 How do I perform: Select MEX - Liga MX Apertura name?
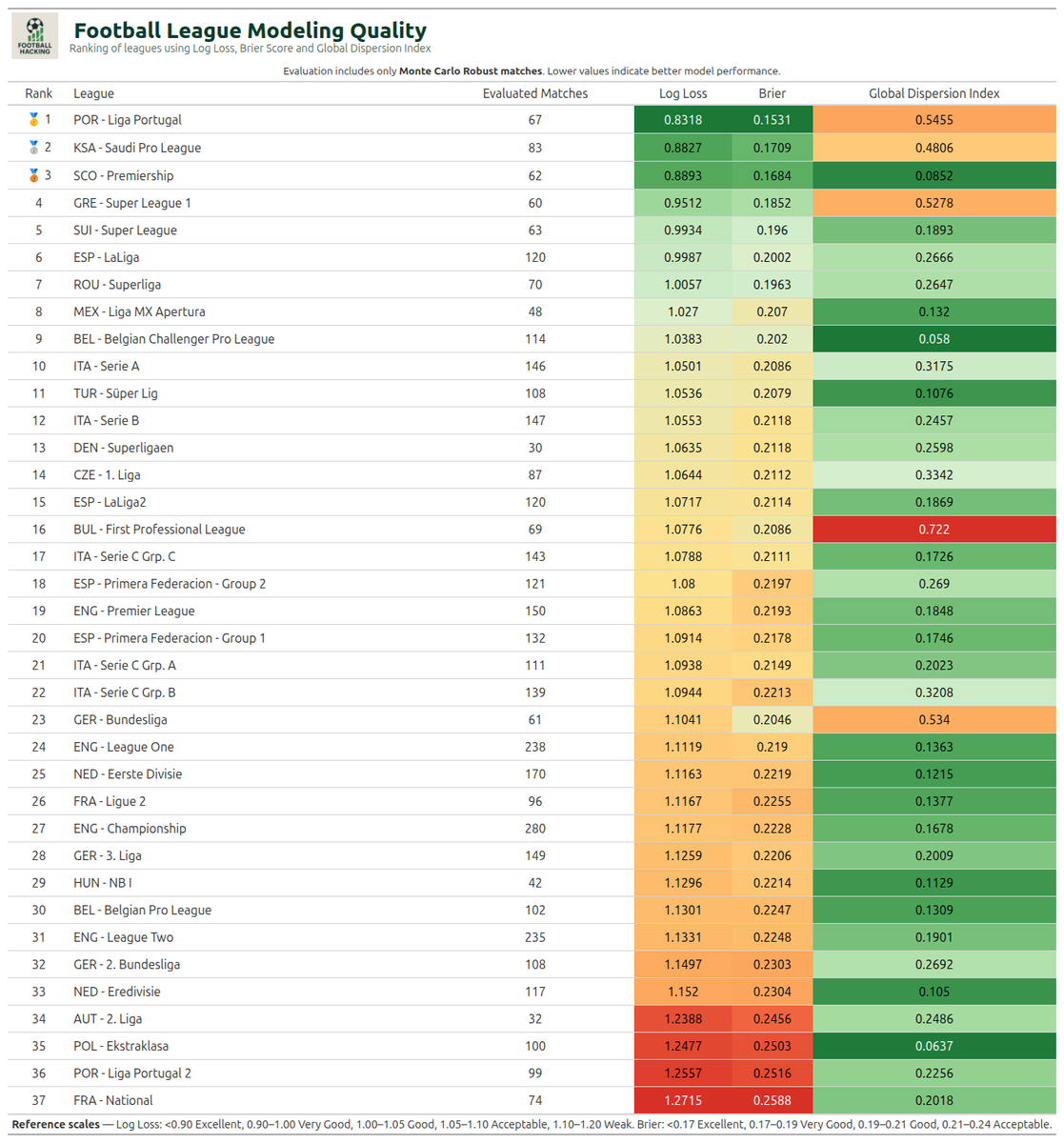pos(139,311)
